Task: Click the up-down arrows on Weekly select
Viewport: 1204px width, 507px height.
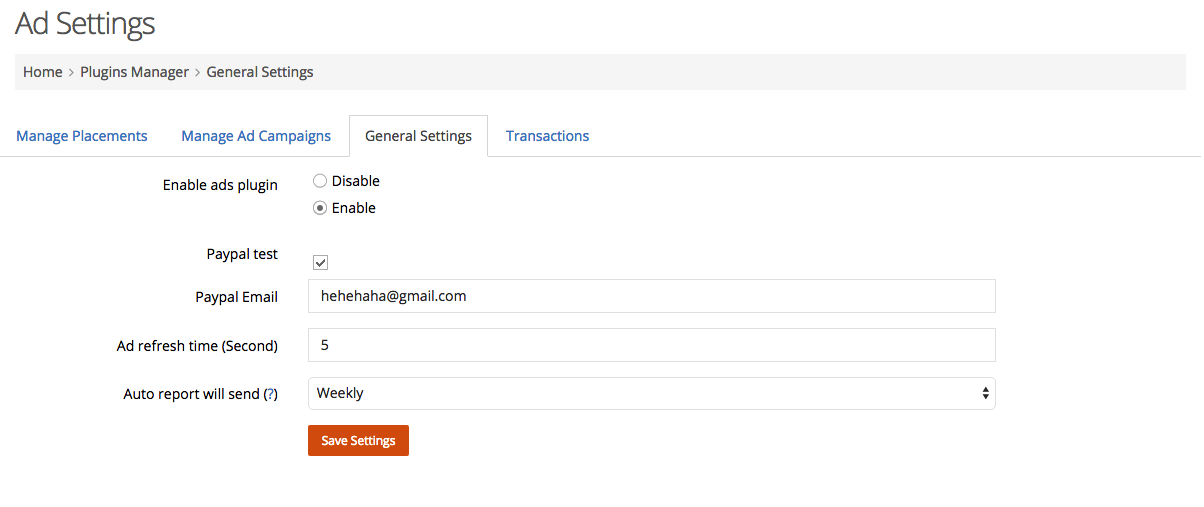Action: pyautogui.click(x=986, y=394)
